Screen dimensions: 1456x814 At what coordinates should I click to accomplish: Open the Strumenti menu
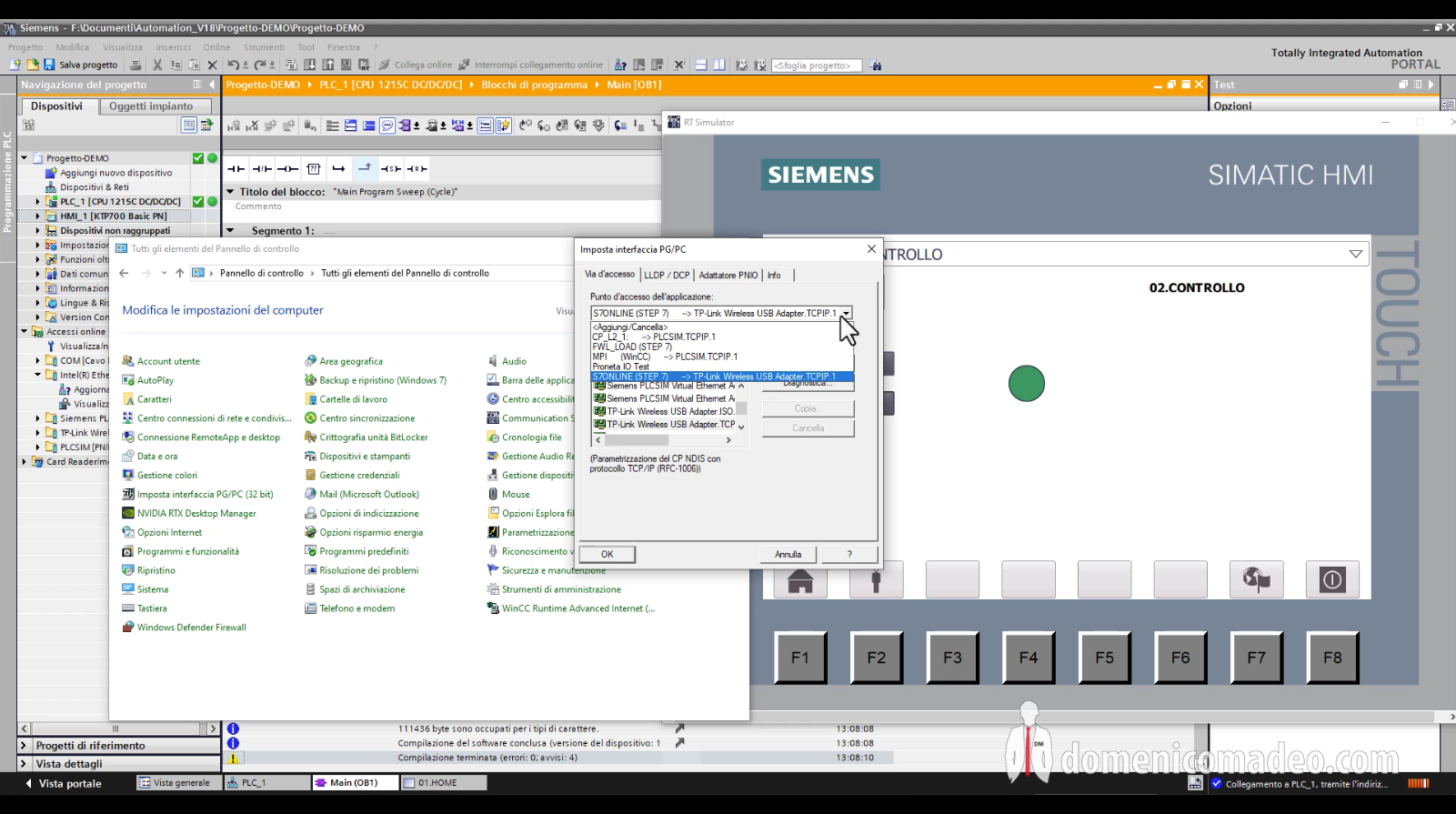(264, 47)
